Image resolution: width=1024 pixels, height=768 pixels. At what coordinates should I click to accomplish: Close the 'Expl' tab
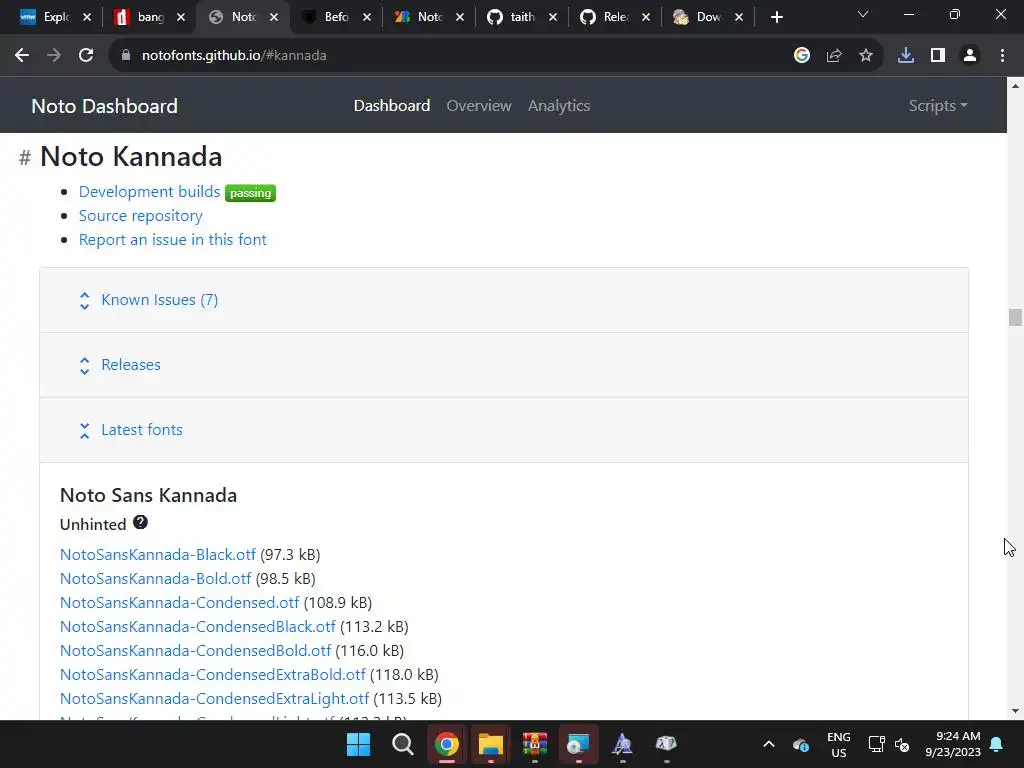87,18
